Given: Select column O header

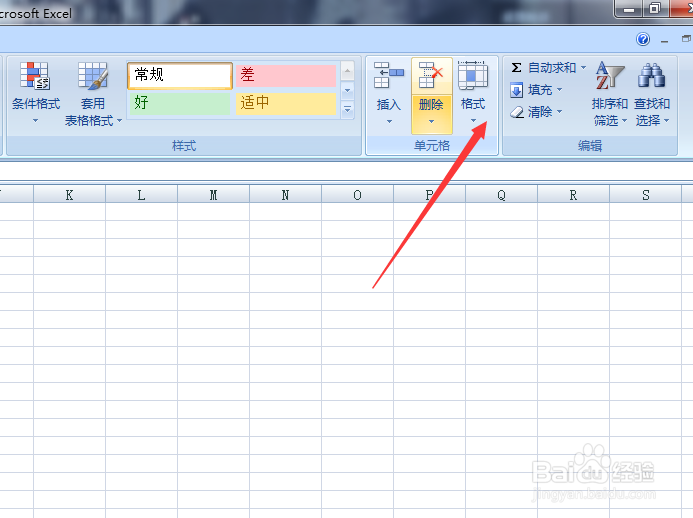Looking at the screenshot, I should [x=358, y=194].
